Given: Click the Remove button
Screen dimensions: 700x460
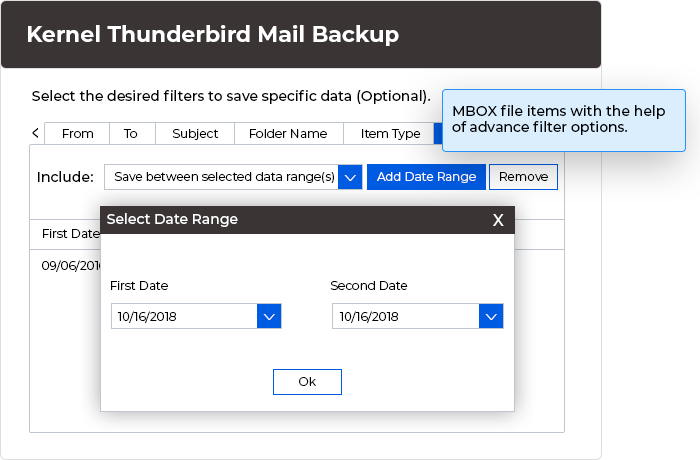Looking at the screenshot, I should point(523,177).
